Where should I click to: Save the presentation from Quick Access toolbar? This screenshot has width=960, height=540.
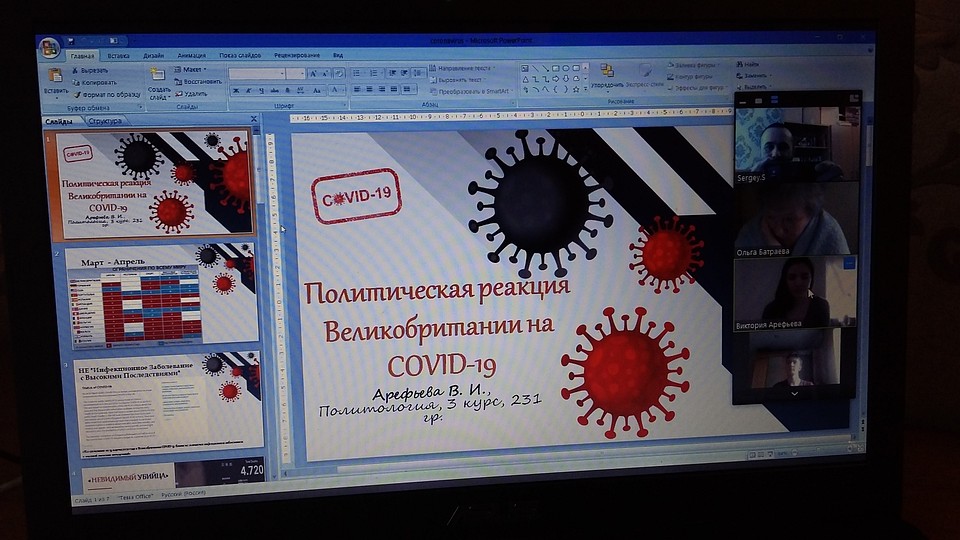[70, 41]
